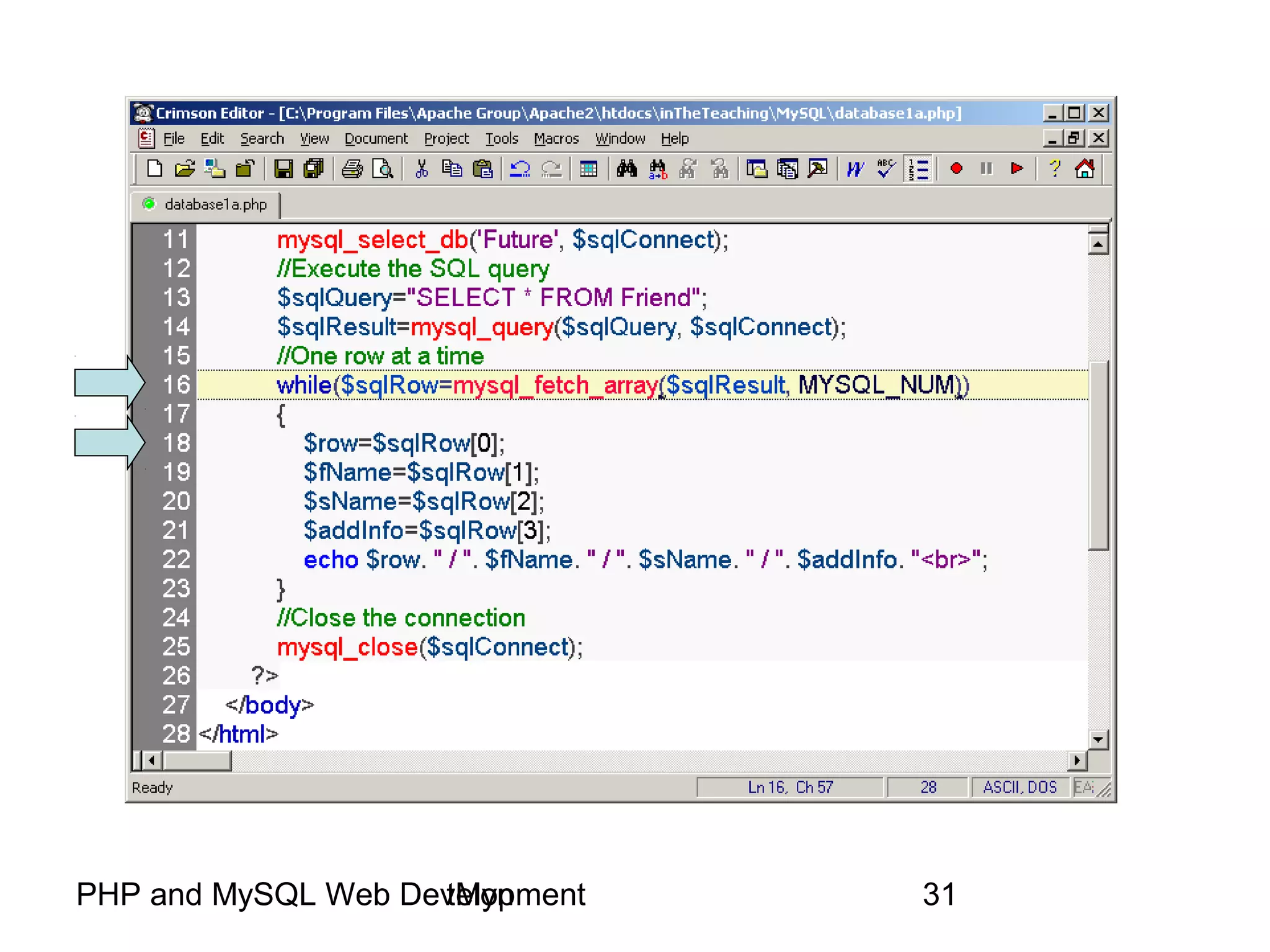Create a new document
The width and height of the screenshot is (1270, 952).
pos(154,169)
